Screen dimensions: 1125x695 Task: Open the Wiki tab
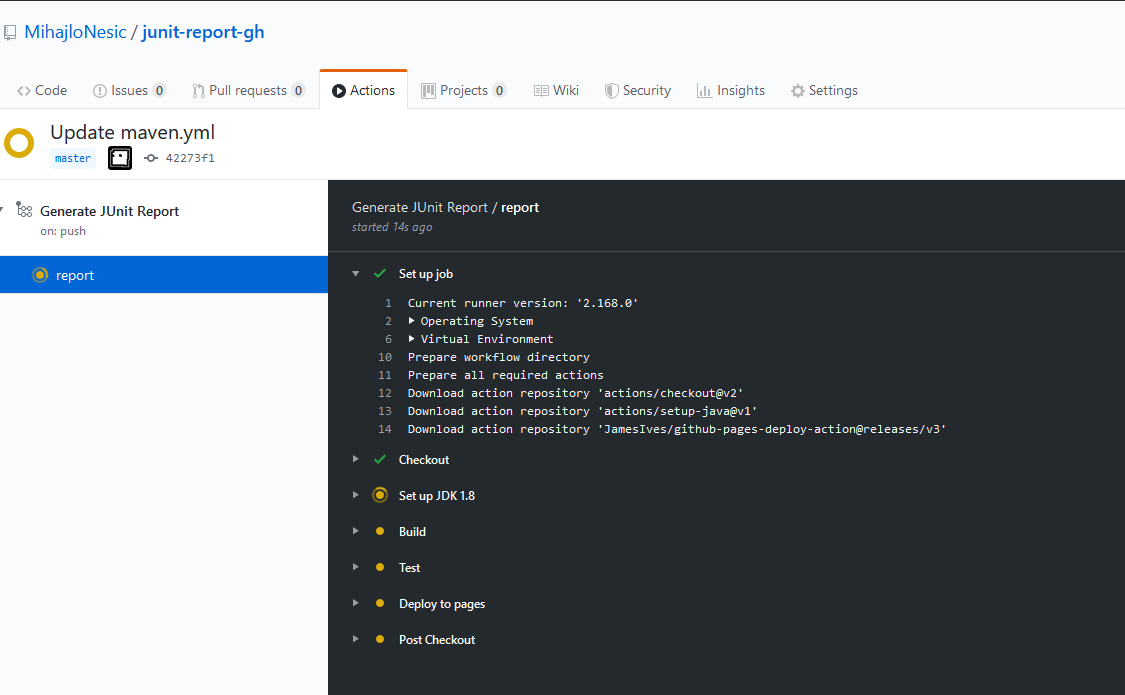[556, 90]
